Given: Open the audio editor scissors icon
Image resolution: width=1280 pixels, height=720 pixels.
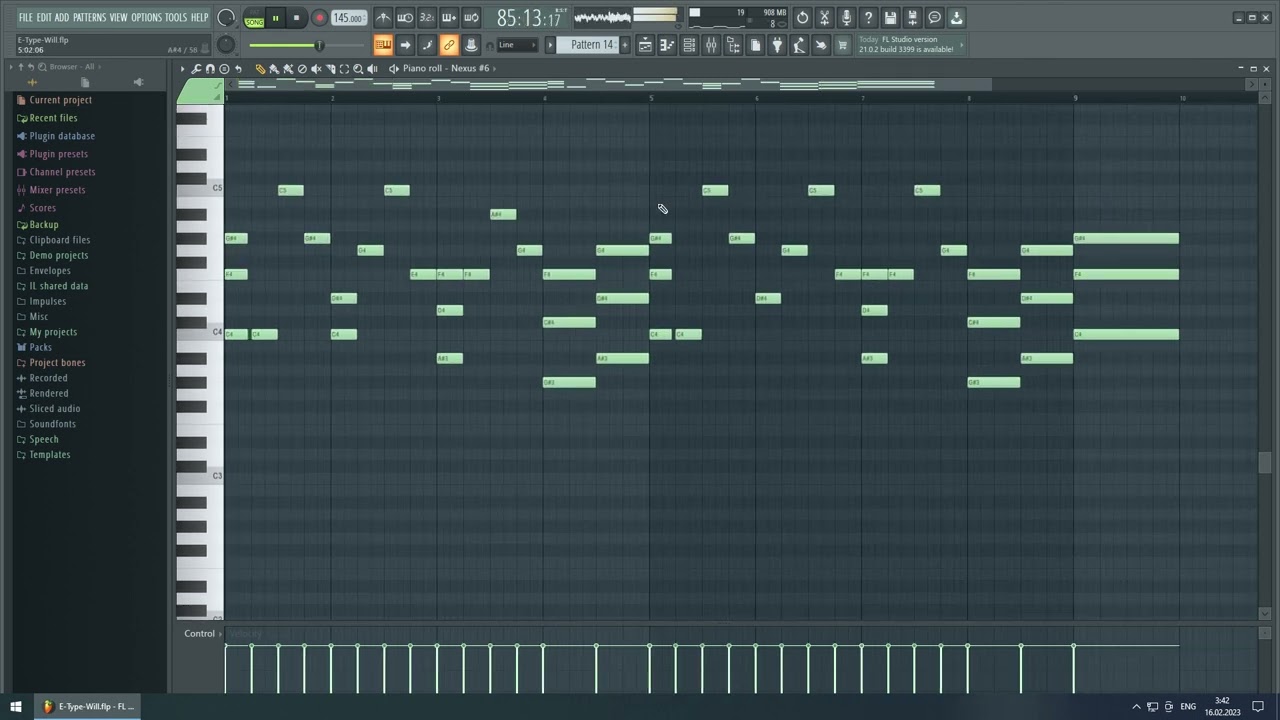Looking at the screenshot, I should point(824,17).
